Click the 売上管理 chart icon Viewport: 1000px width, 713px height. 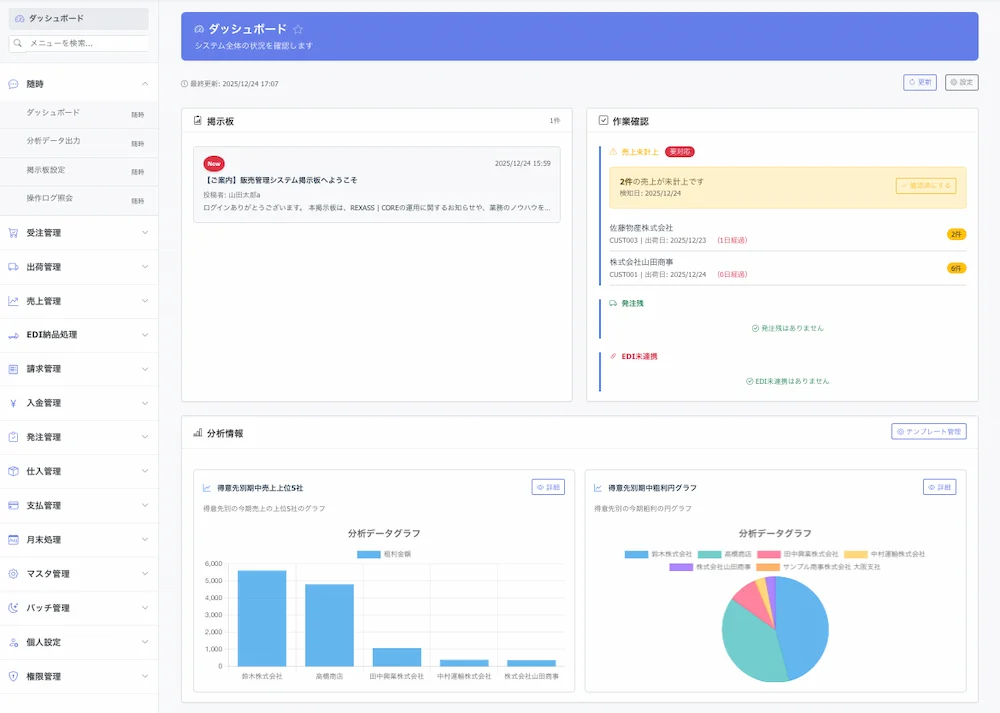14,301
